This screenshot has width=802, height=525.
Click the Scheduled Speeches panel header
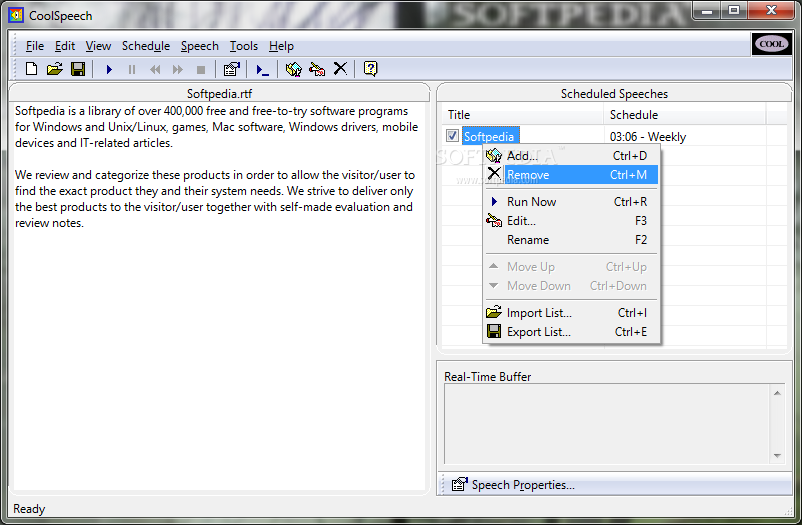pos(614,94)
